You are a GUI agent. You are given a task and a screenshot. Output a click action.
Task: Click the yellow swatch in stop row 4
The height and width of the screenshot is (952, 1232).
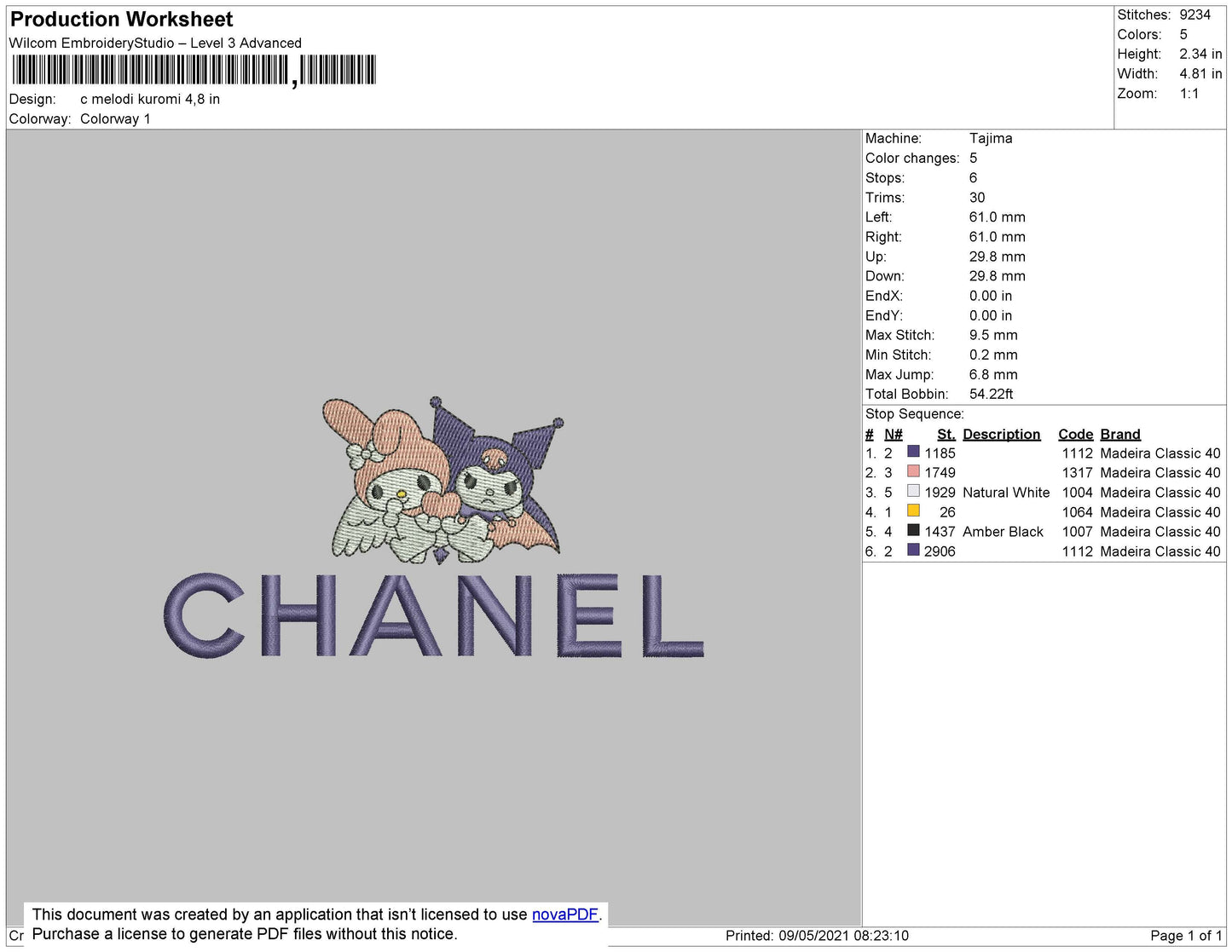[x=913, y=511]
